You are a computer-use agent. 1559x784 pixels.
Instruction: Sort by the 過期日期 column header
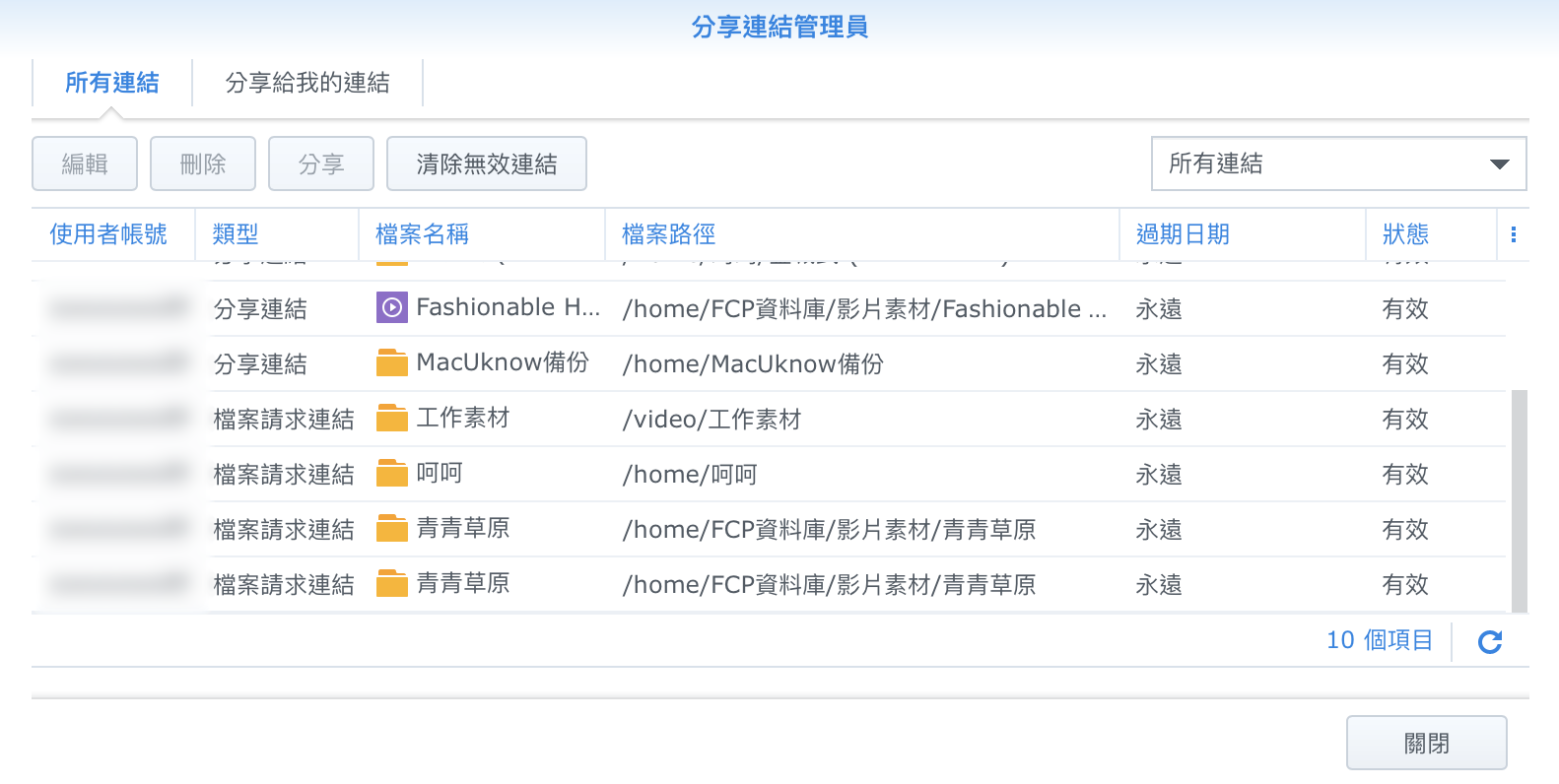coord(1183,234)
